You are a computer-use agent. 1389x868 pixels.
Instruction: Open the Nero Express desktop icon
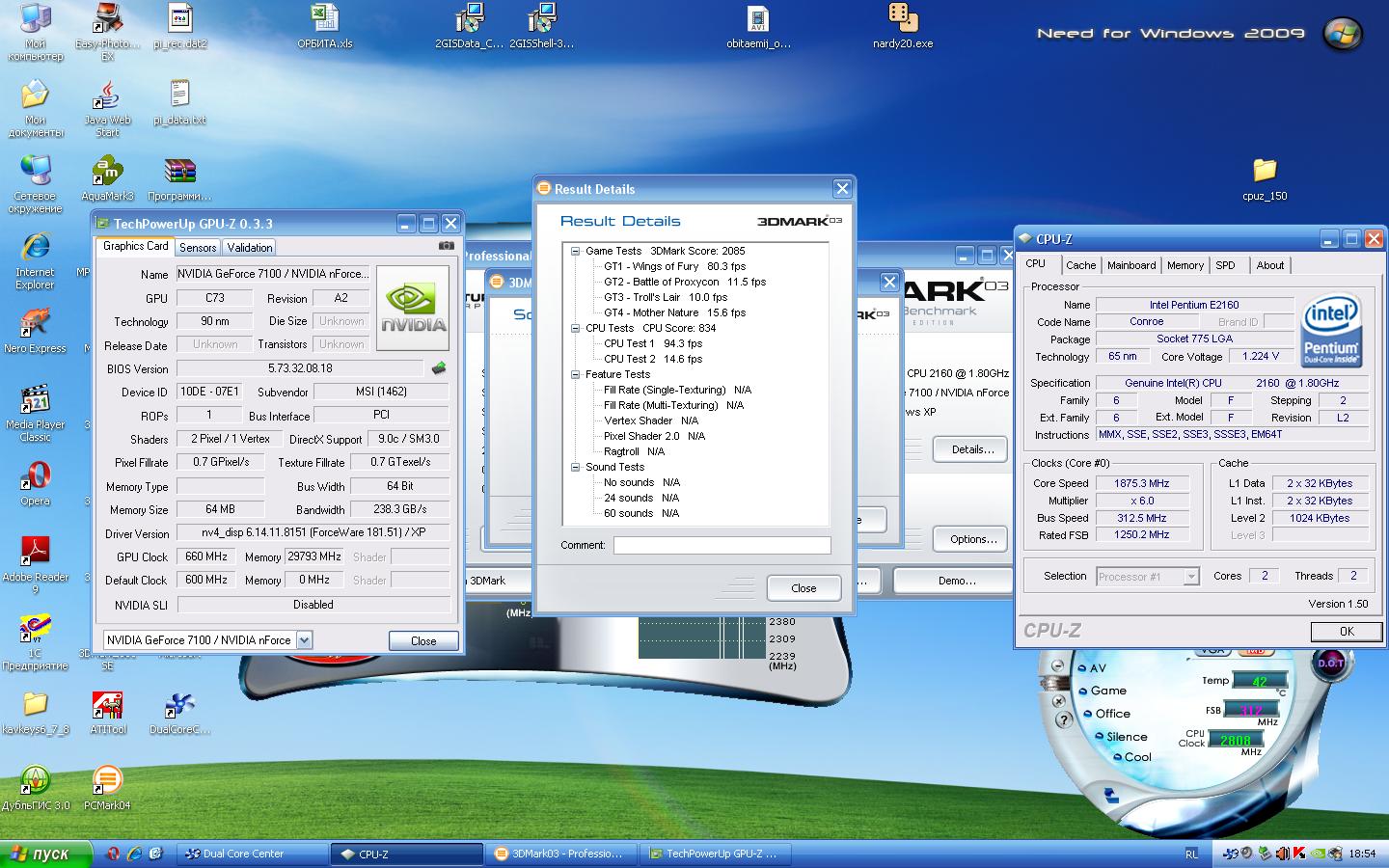coord(35,331)
